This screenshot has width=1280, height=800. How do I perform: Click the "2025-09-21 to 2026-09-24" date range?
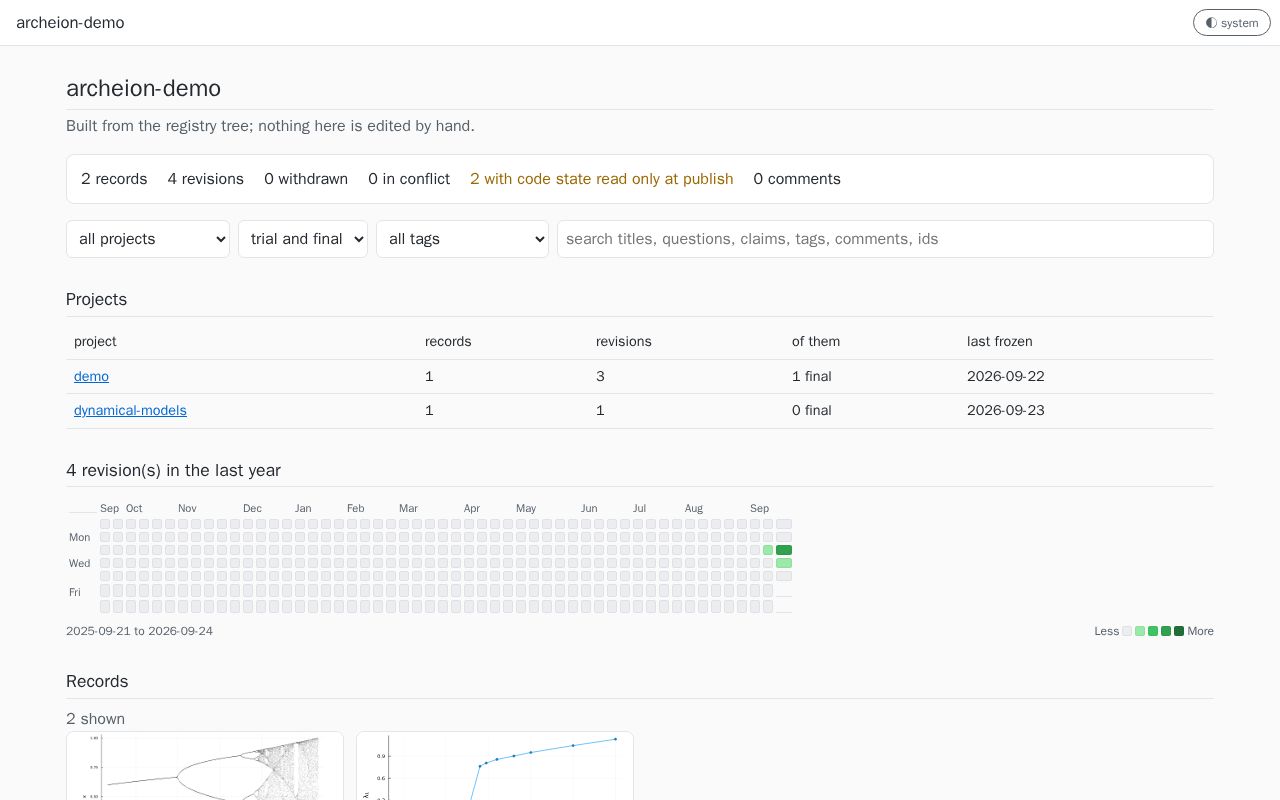[x=139, y=631]
